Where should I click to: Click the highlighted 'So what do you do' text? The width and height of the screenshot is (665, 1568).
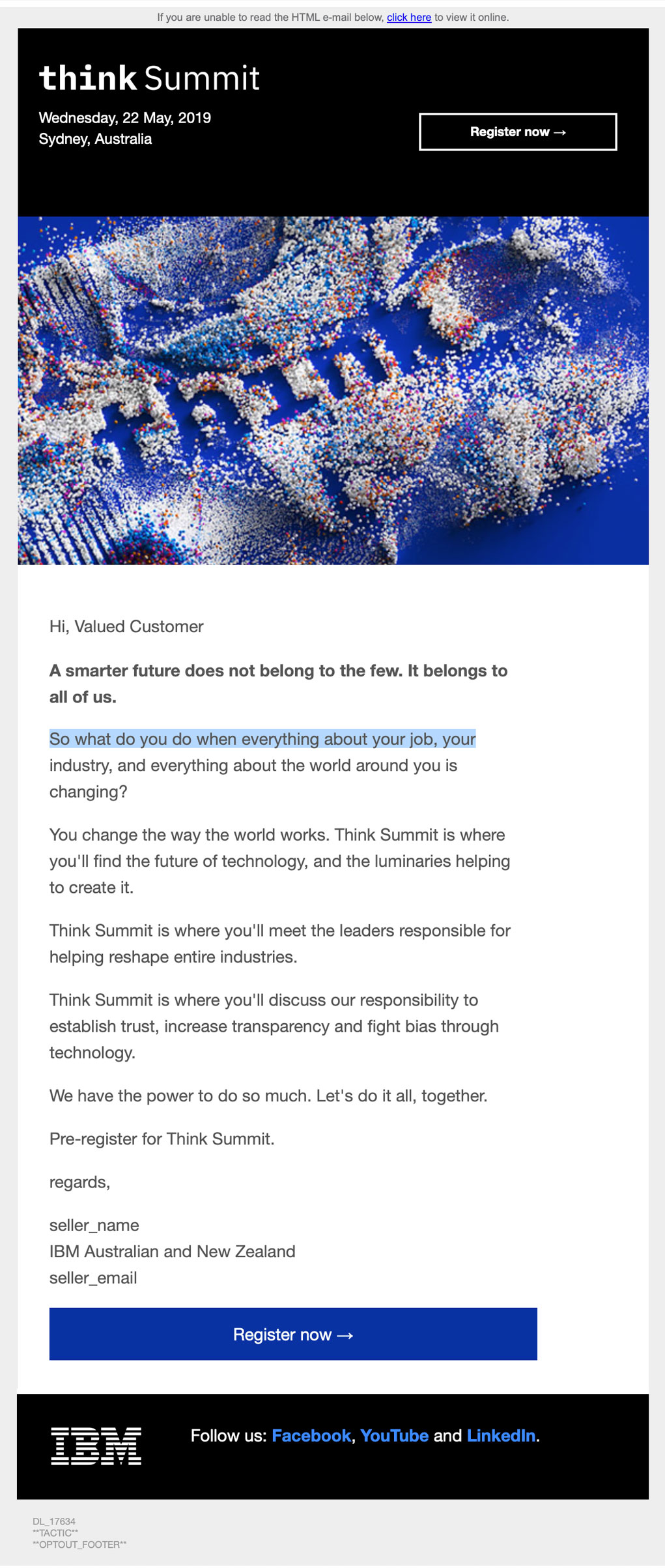[262, 739]
